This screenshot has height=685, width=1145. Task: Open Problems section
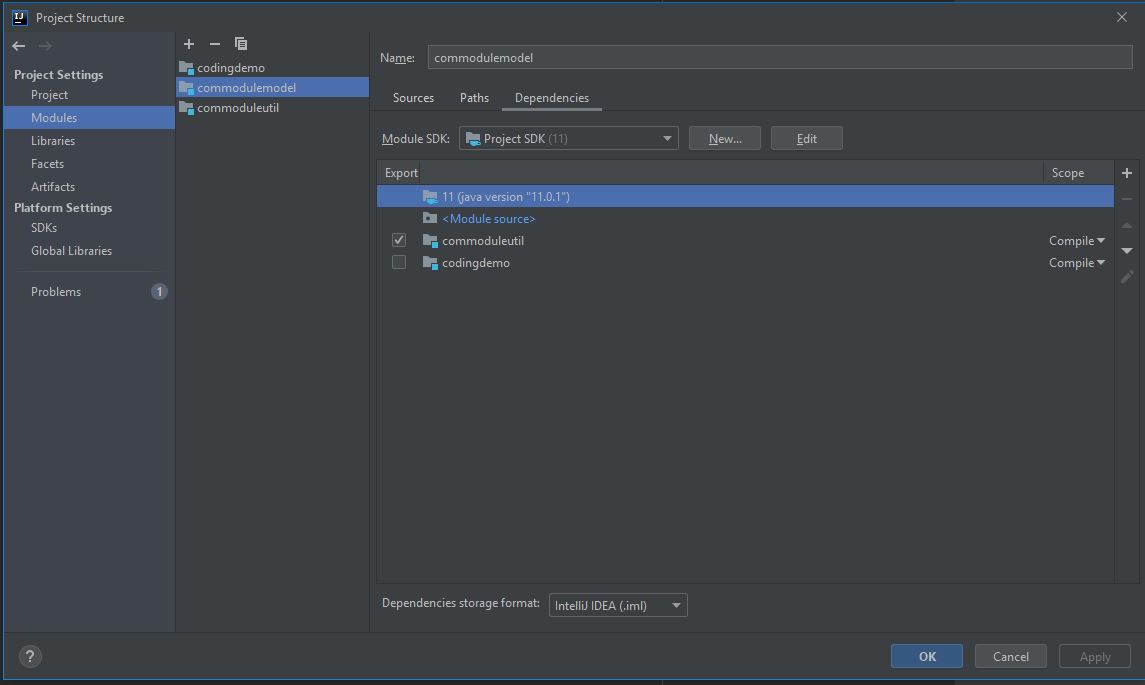pos(55,291)
